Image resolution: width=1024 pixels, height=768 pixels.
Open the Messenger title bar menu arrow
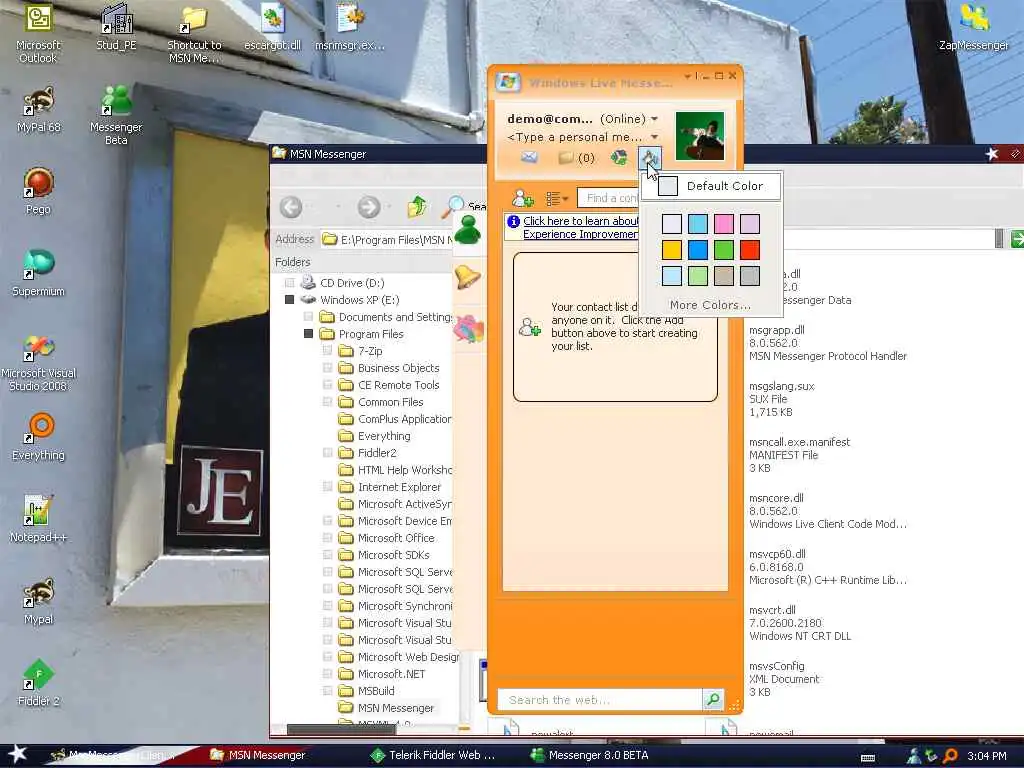(x=687, y=76)
